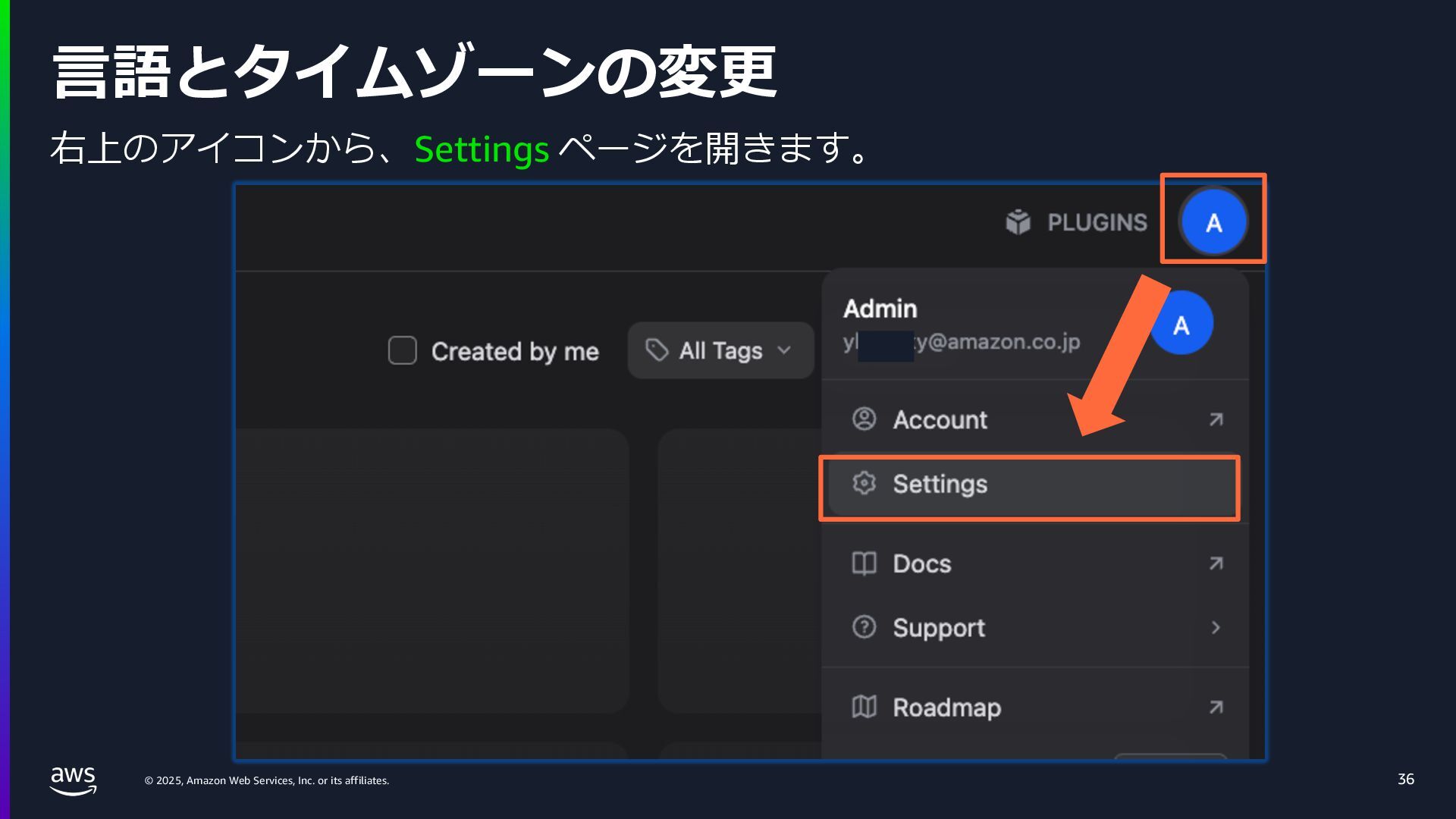The width and height of the screenshot is (1456, 819).
Task: Expand the All Tags dropdown chevron
Action: (x=784, y=350)
